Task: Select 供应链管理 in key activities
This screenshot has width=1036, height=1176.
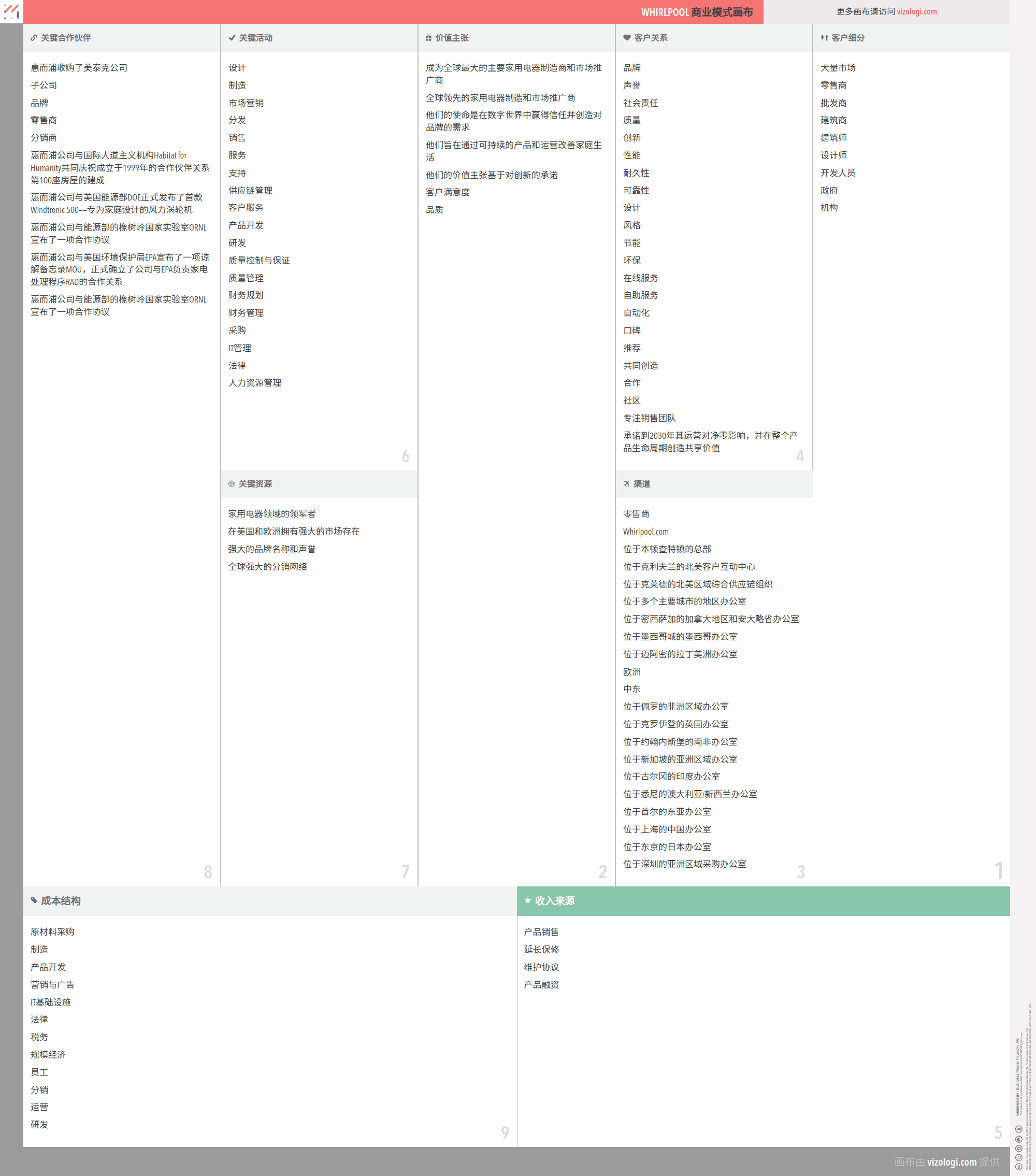Action: [250, 191]
